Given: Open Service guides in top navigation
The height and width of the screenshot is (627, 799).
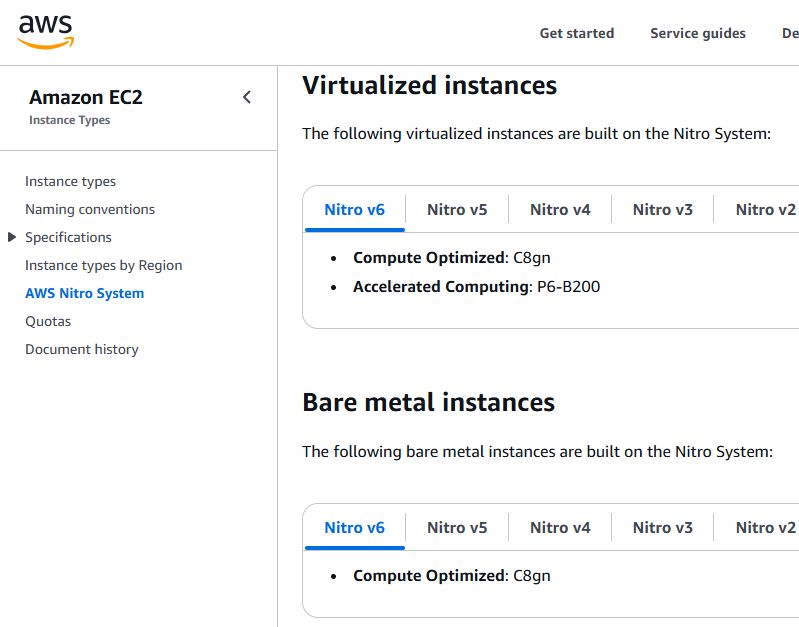Looking at the screenshot, I should [698, 33].
